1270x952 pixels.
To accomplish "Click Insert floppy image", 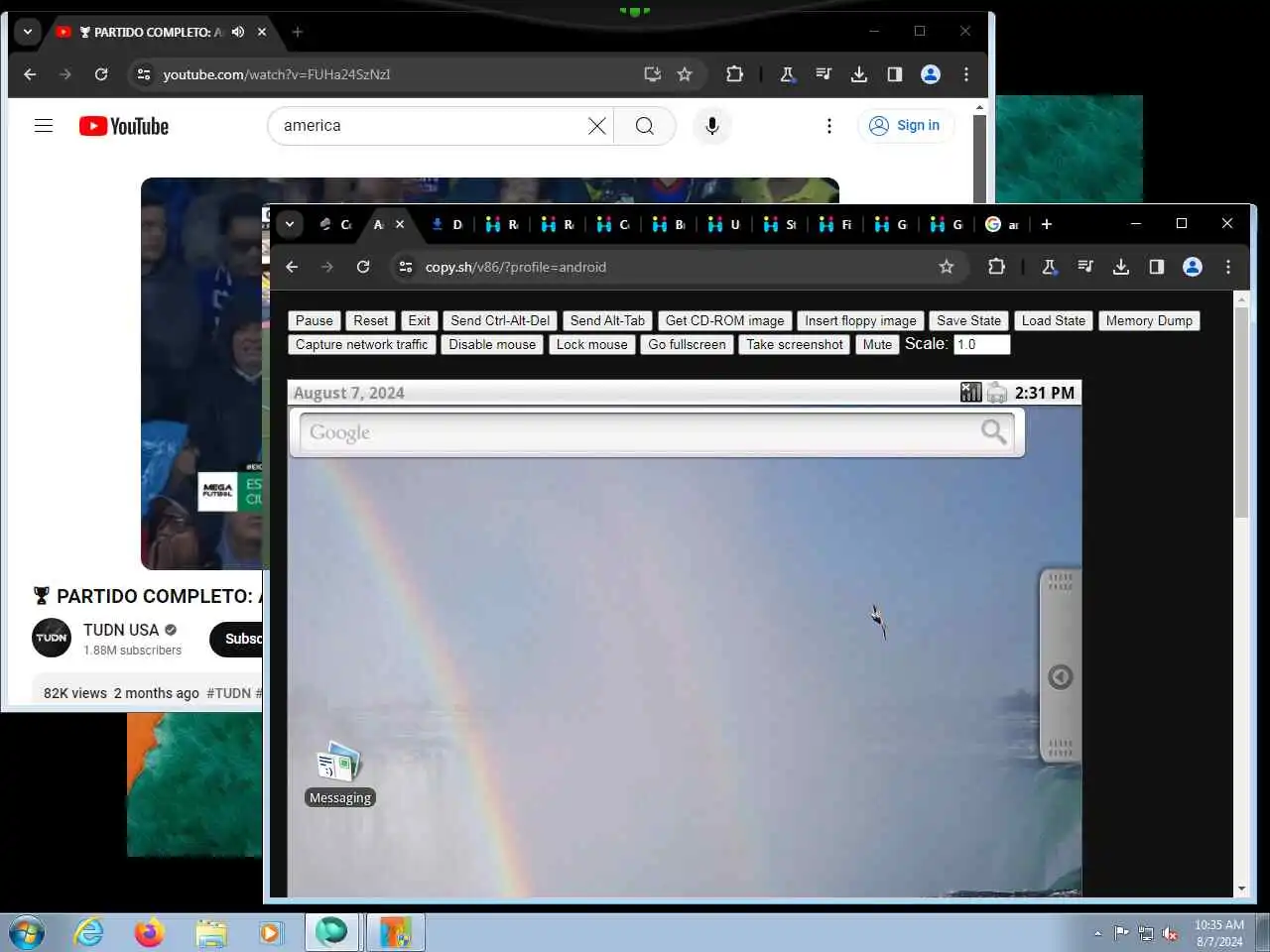I will 860,320.
